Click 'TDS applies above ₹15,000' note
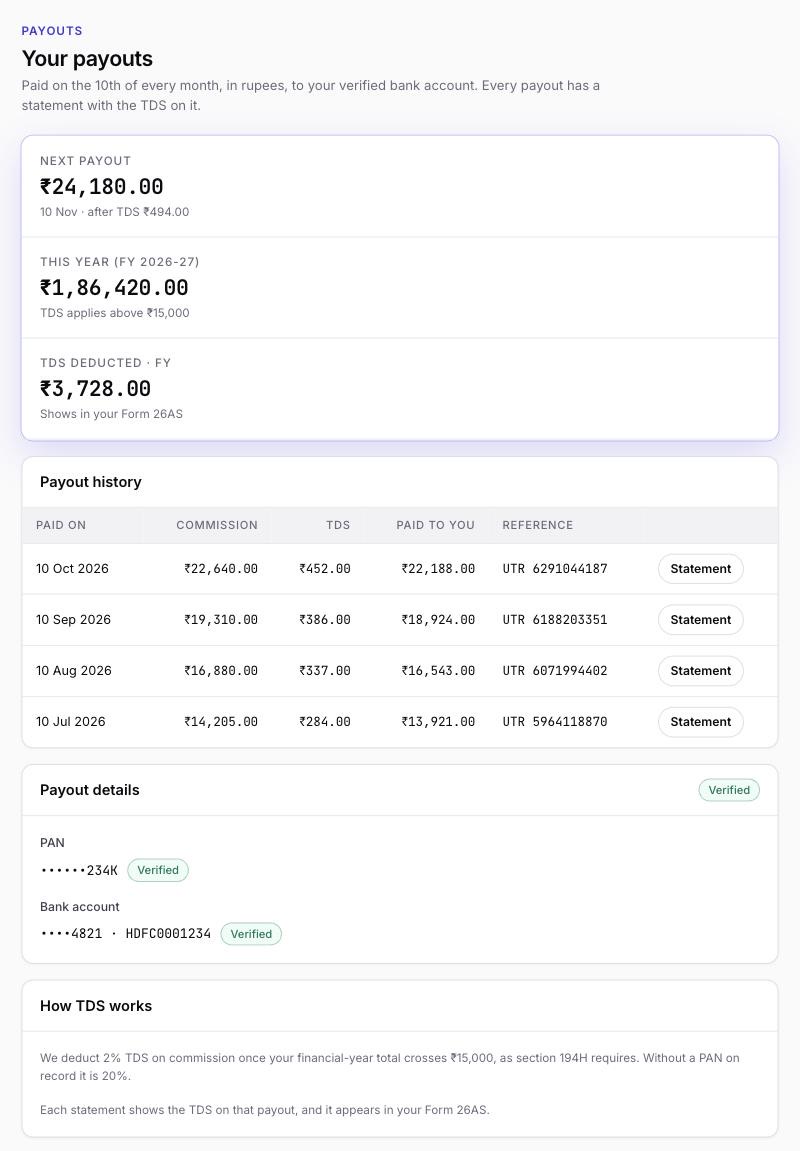800x1151 pixels. (114, 313)
